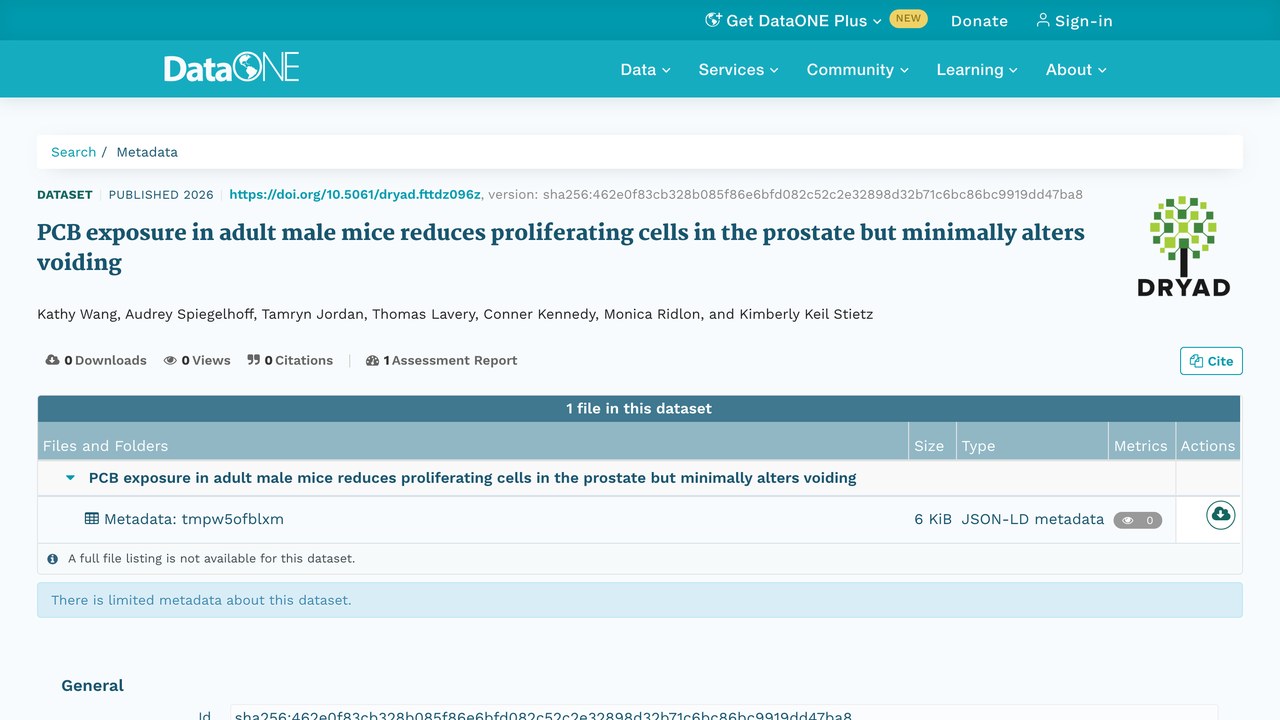Click the Type column header
This screenshot has height=720, width=1280.
pos(978,446)
